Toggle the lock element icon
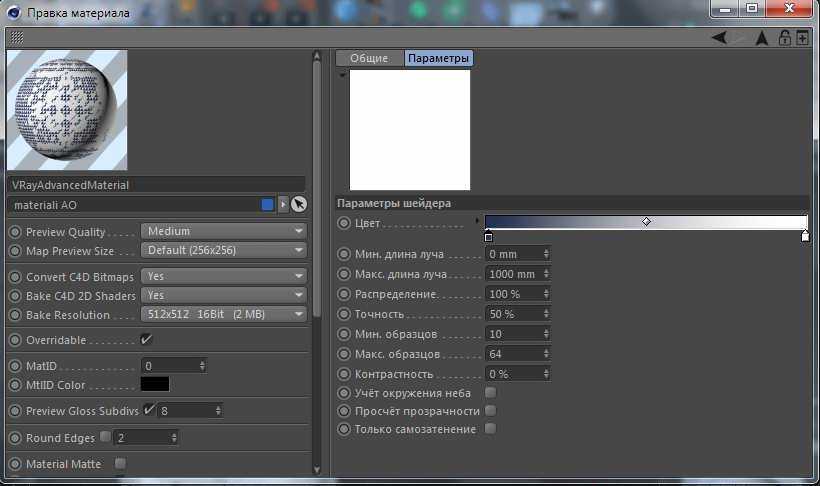This screenshot has height=486, width=820. tap(785, 38)
